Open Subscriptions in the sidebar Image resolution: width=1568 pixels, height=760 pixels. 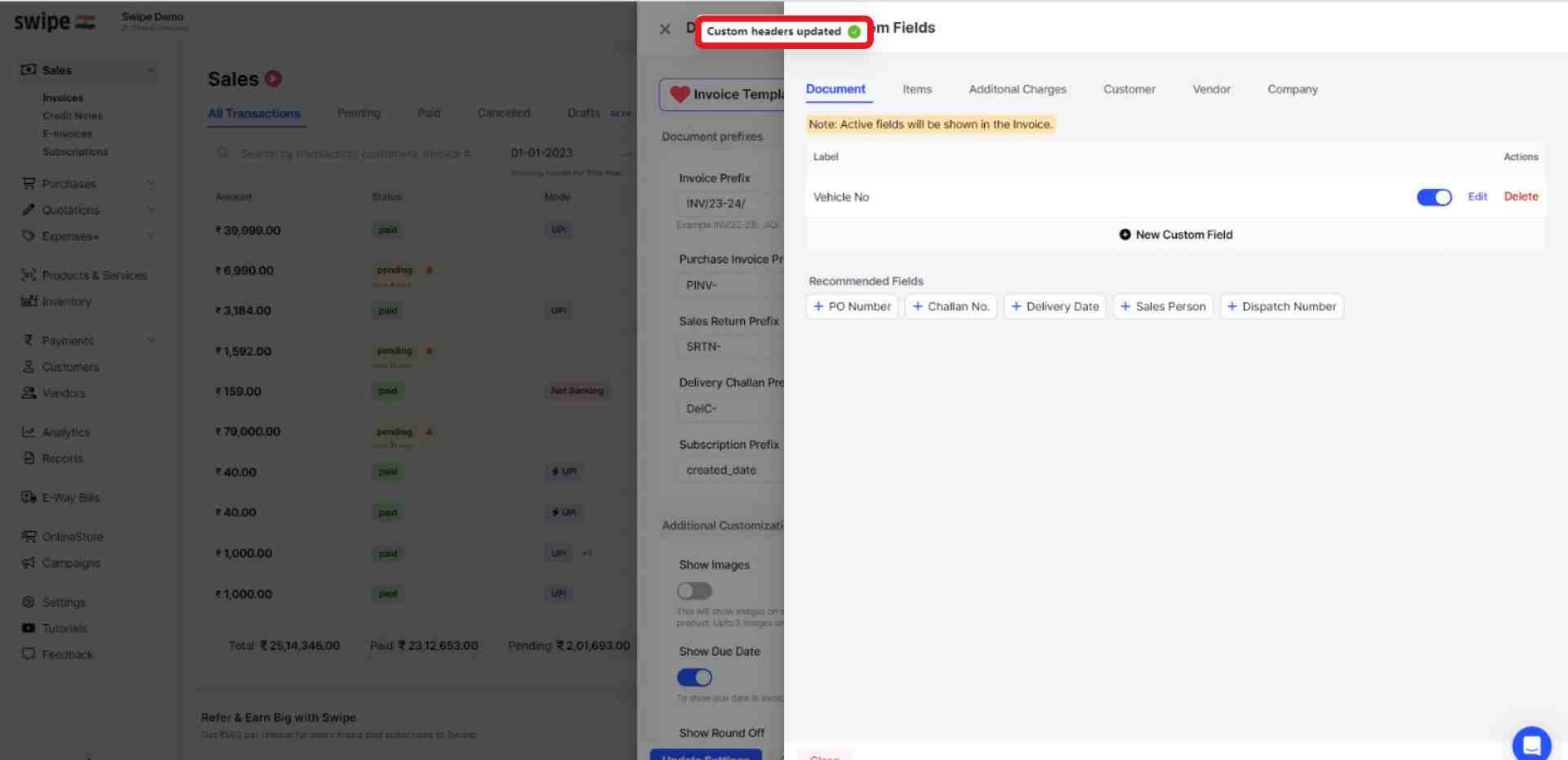point(75,152)
